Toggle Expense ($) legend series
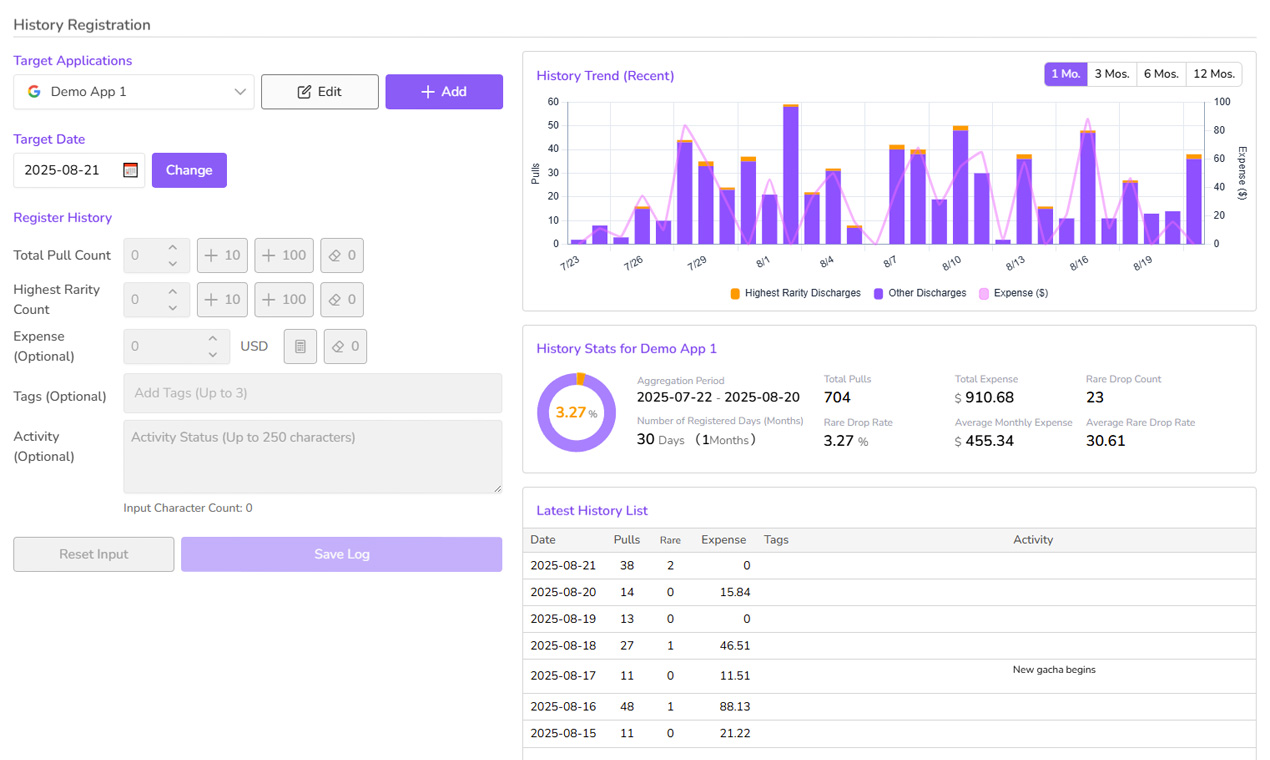Image resolution: width=1270 pixels, height=760 pixels. (1014, 293)
